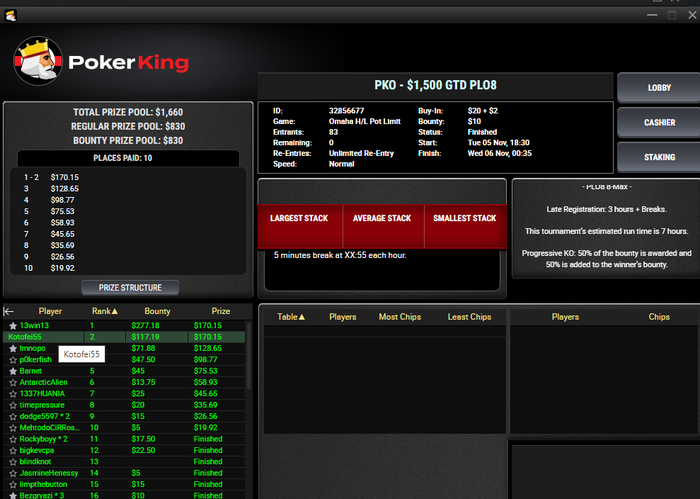
Task: Star the player blindknot
Action: 13,462
